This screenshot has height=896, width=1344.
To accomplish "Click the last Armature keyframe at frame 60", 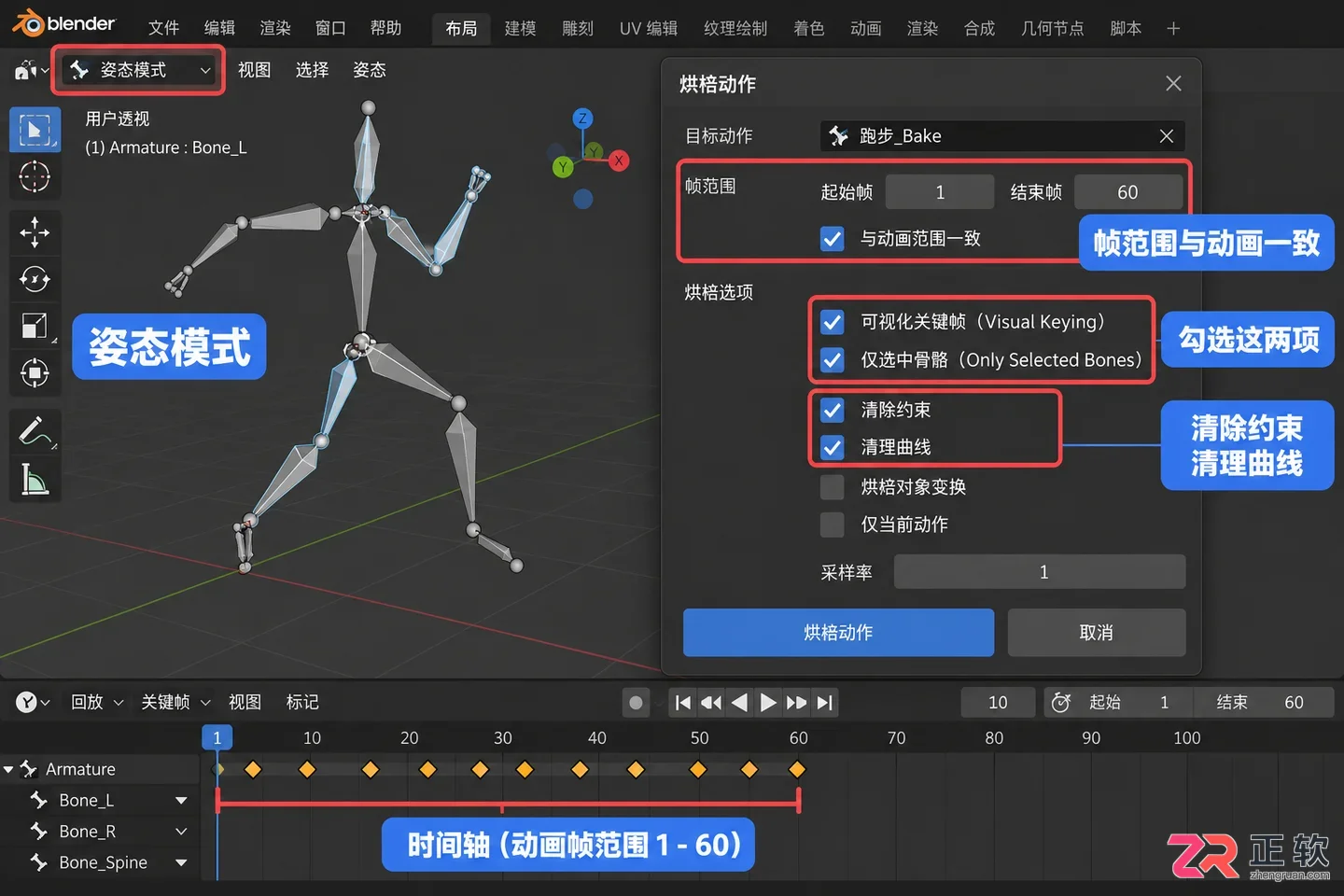I will pyautogui.click(x=796, y=770).
